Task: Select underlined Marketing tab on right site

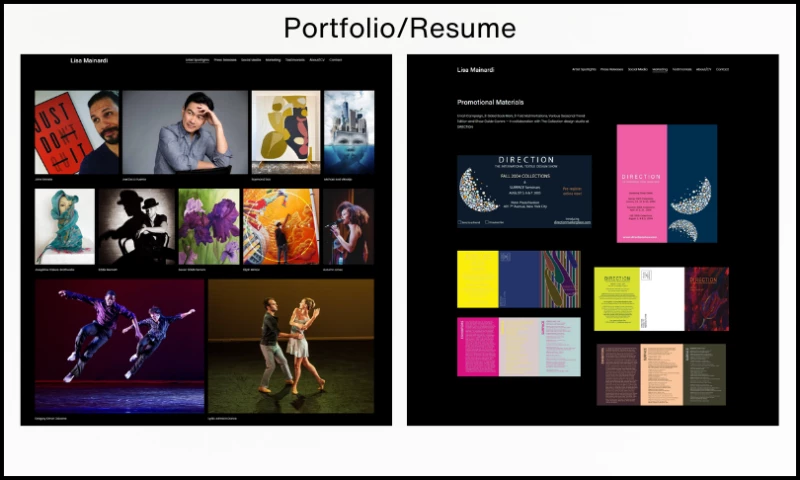Action: (660, 69)
